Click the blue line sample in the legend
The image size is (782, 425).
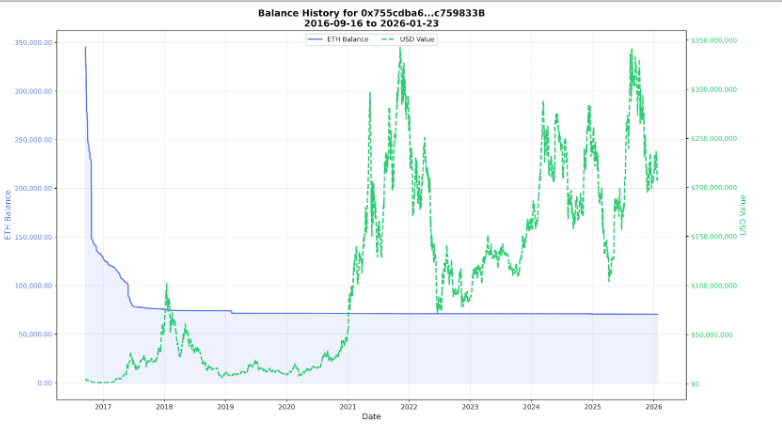(315, 39)
